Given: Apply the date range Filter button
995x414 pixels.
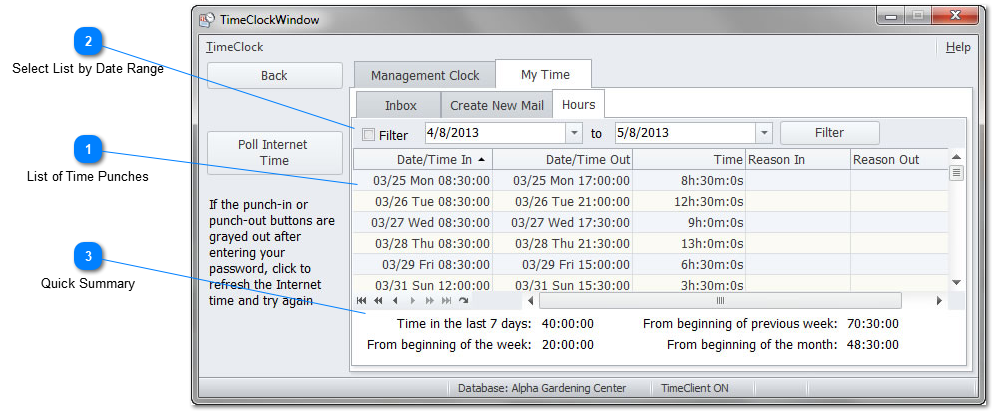Looking at the screenshot, I should click(x=829, y=133).
